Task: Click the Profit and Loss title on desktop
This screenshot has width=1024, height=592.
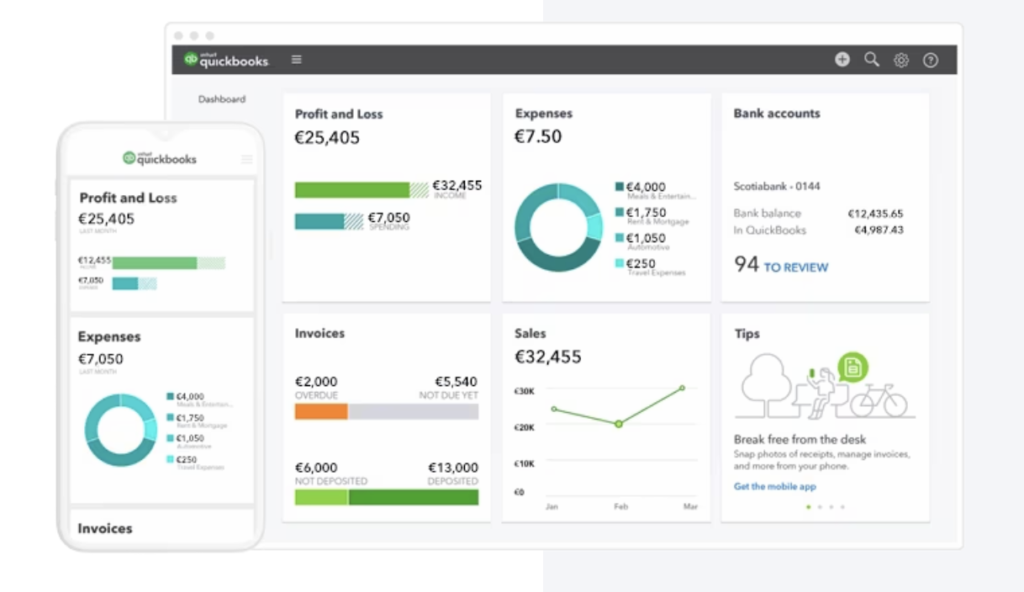Action: (338, 114)
